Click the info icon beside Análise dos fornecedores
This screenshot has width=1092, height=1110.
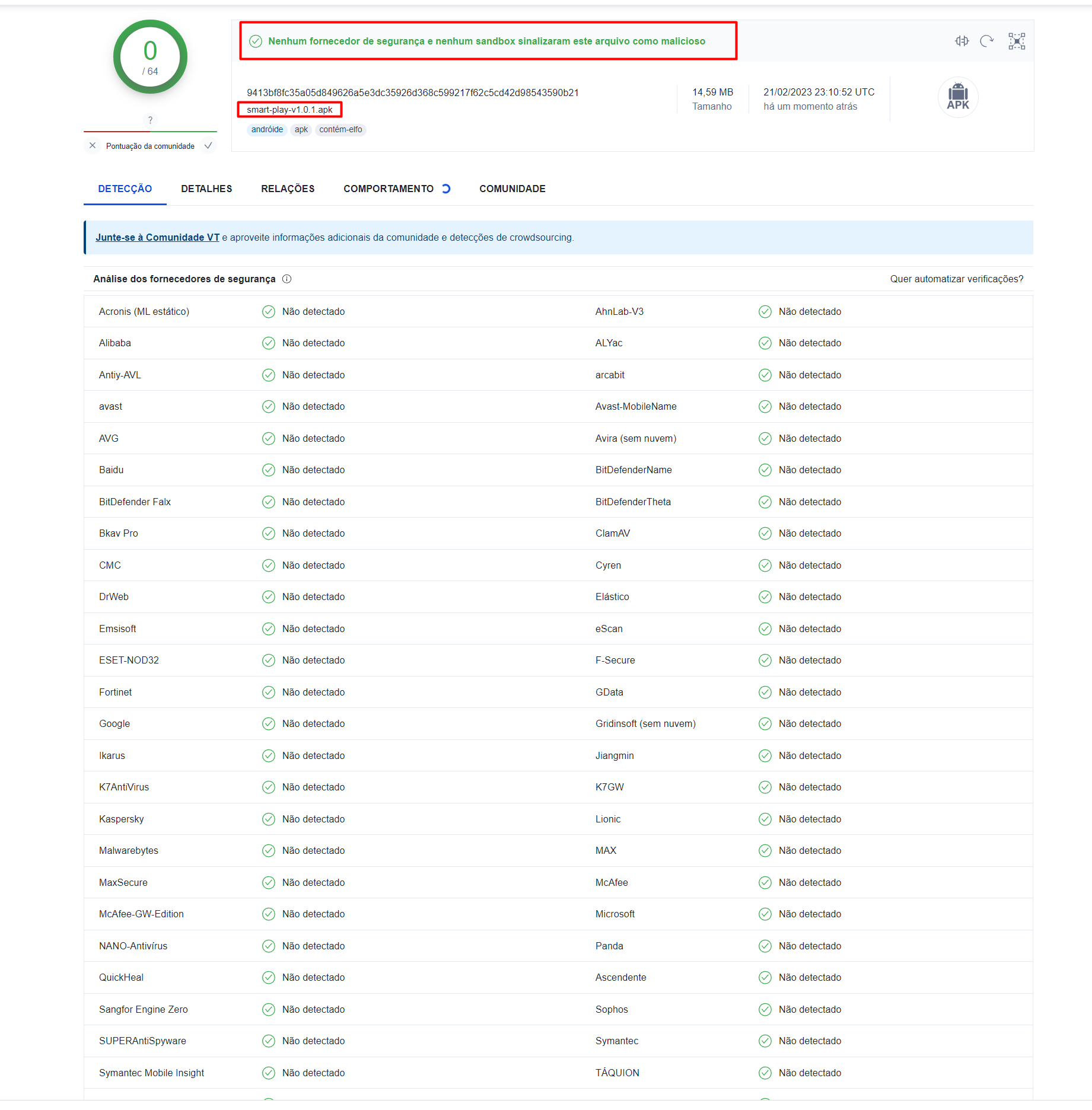point(287,279)
